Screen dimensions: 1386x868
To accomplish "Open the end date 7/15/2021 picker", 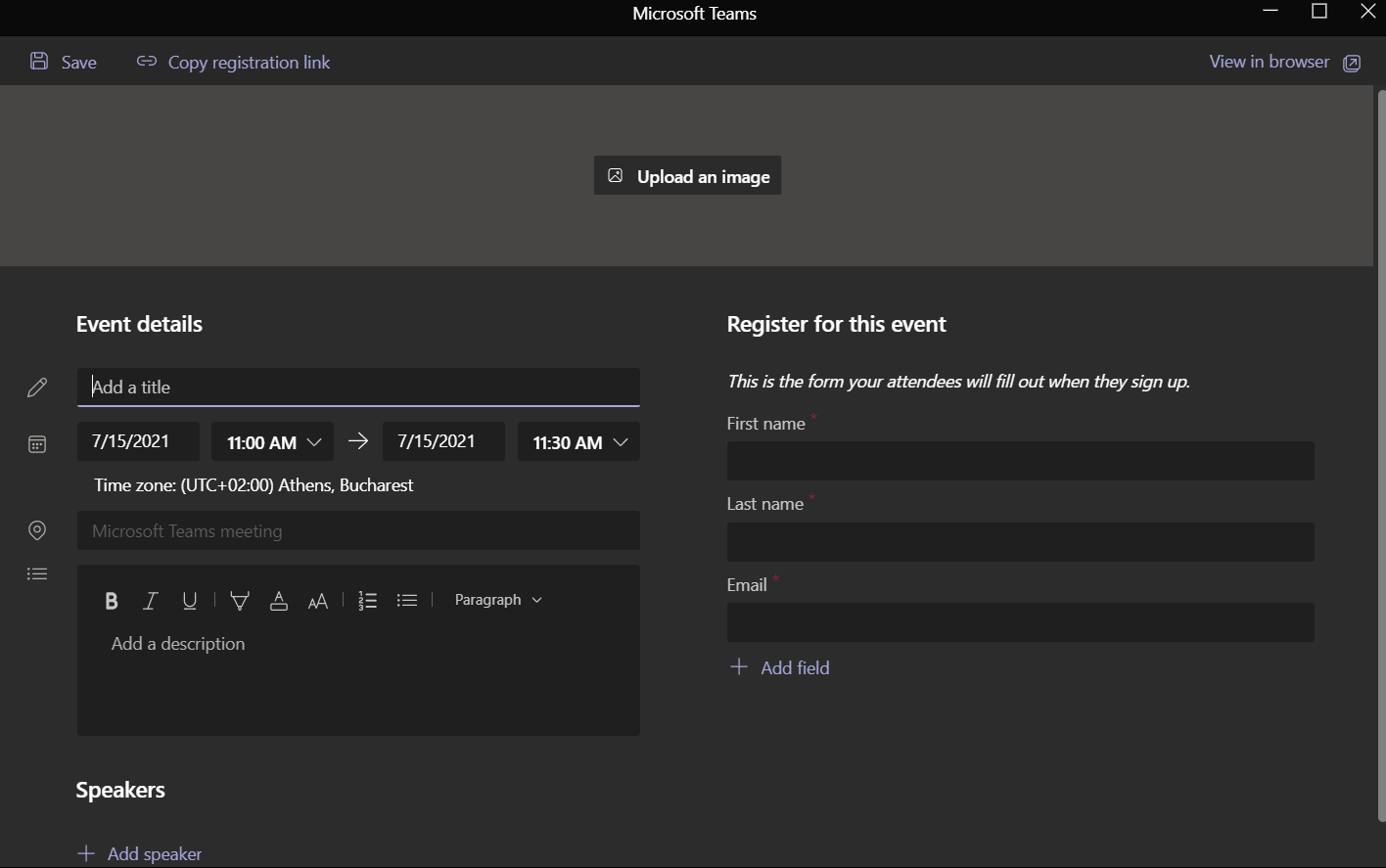I will coord(443,441).
